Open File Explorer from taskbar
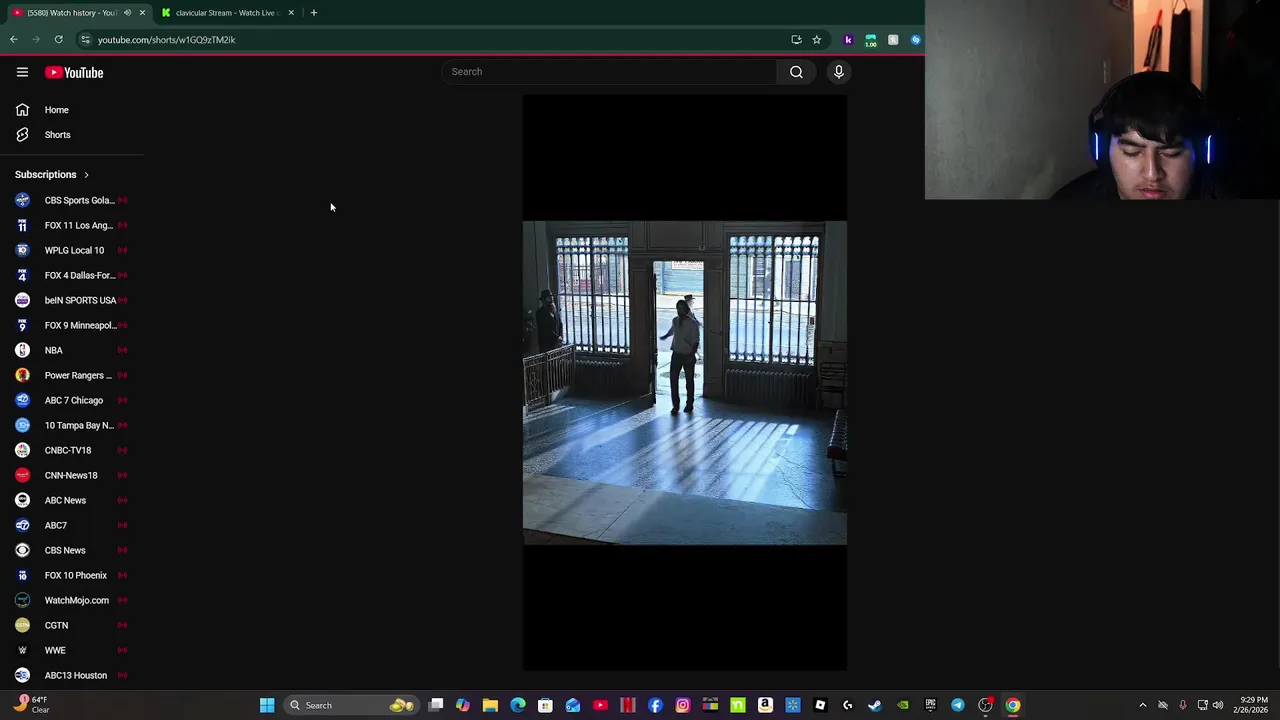The height and width of the screenshot is (720, 1280). [x=490, y=705]
